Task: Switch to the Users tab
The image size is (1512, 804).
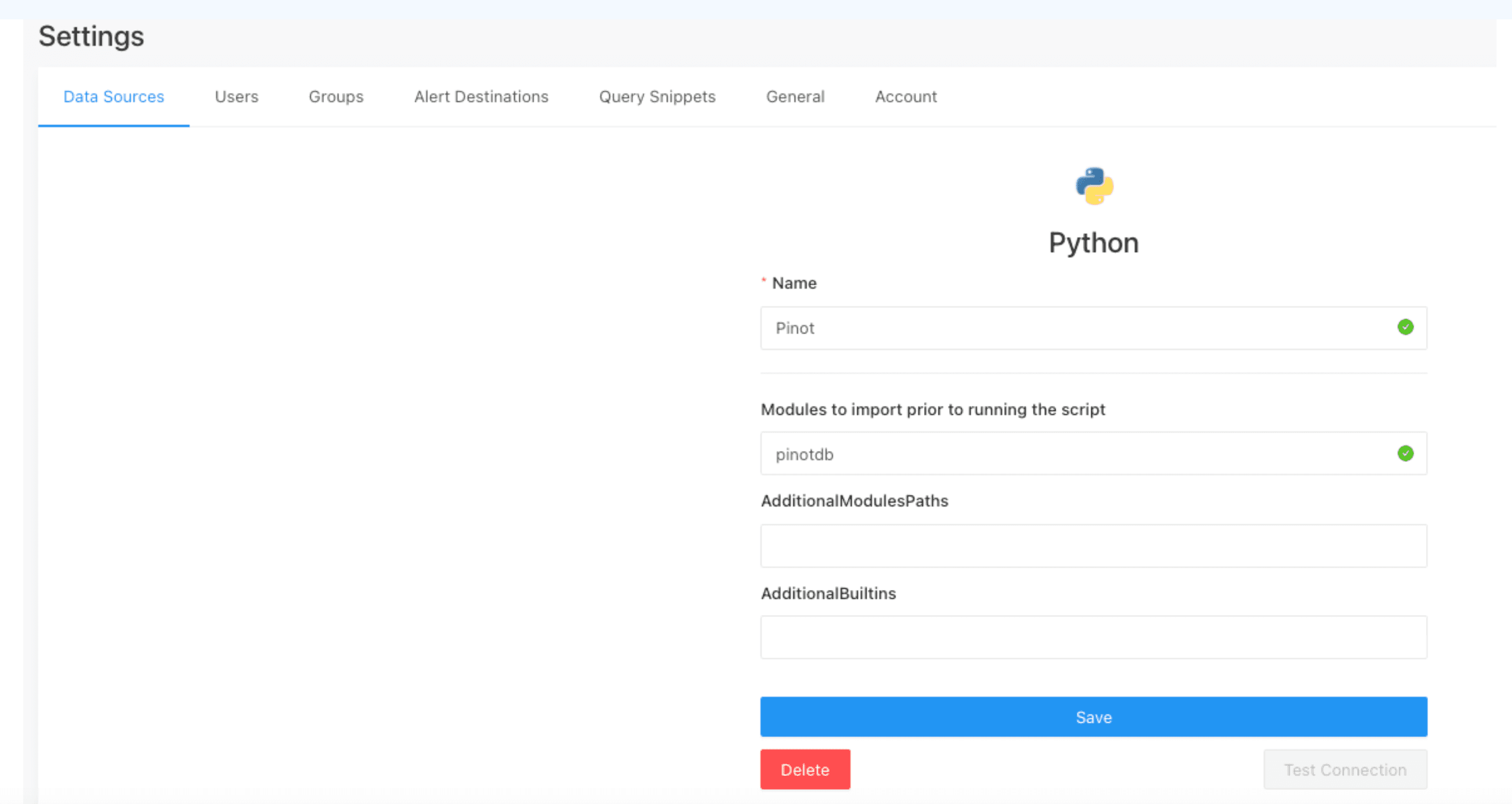Action: click(237, 96)
